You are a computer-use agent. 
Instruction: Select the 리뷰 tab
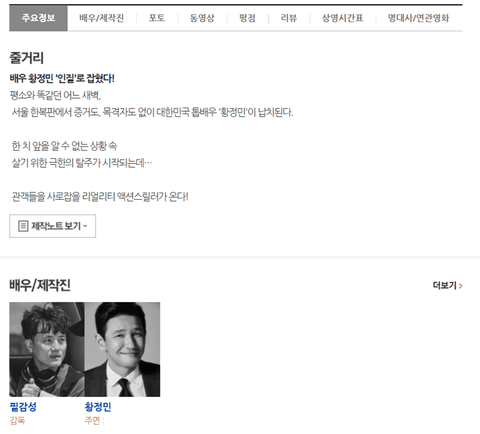click(289, 18)
